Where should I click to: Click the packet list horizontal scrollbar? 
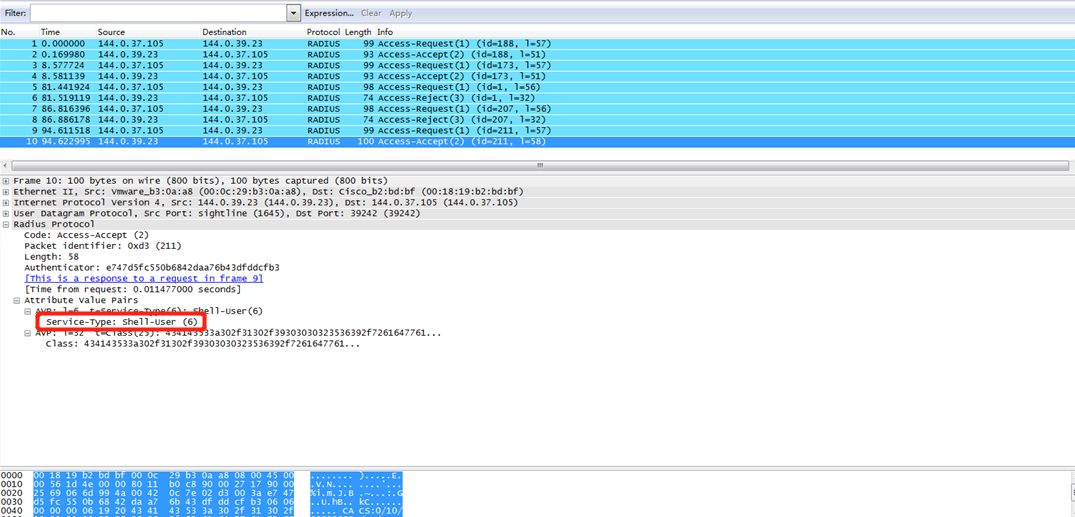click(538, 165)
